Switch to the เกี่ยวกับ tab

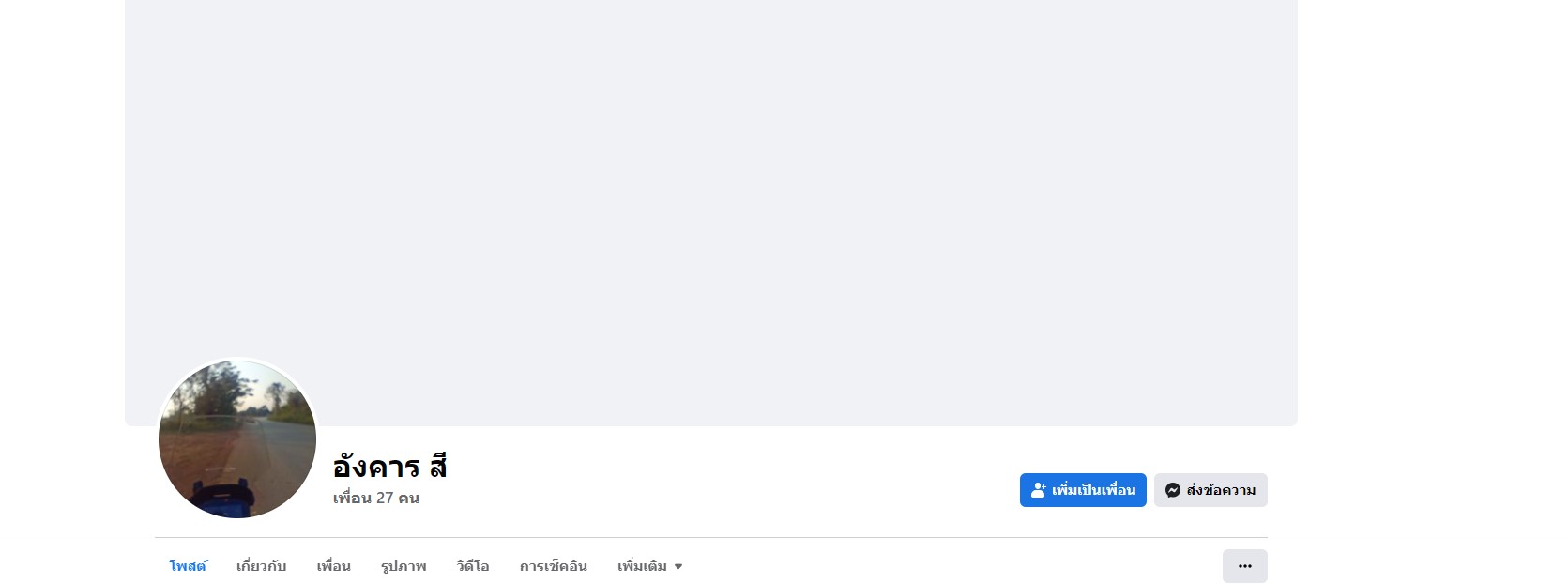tap(261, 566)
